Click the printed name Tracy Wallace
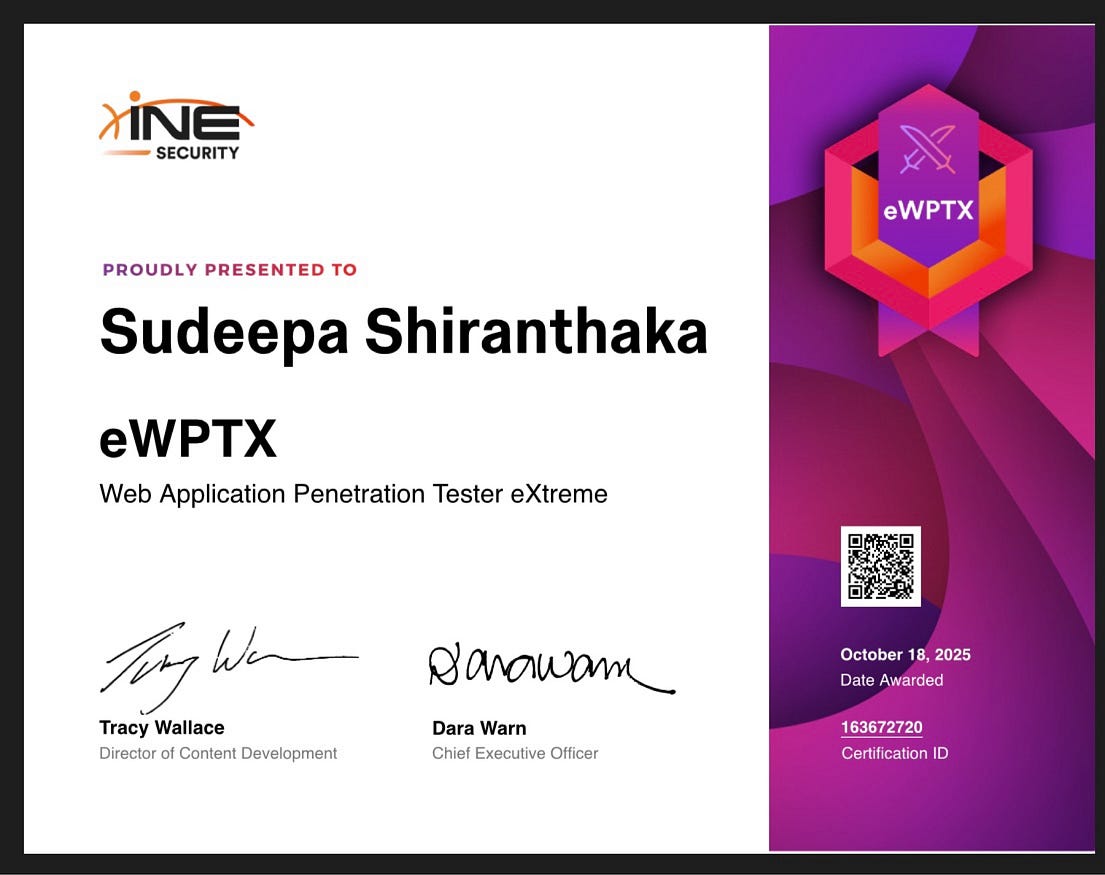 [x=162, y=728]
